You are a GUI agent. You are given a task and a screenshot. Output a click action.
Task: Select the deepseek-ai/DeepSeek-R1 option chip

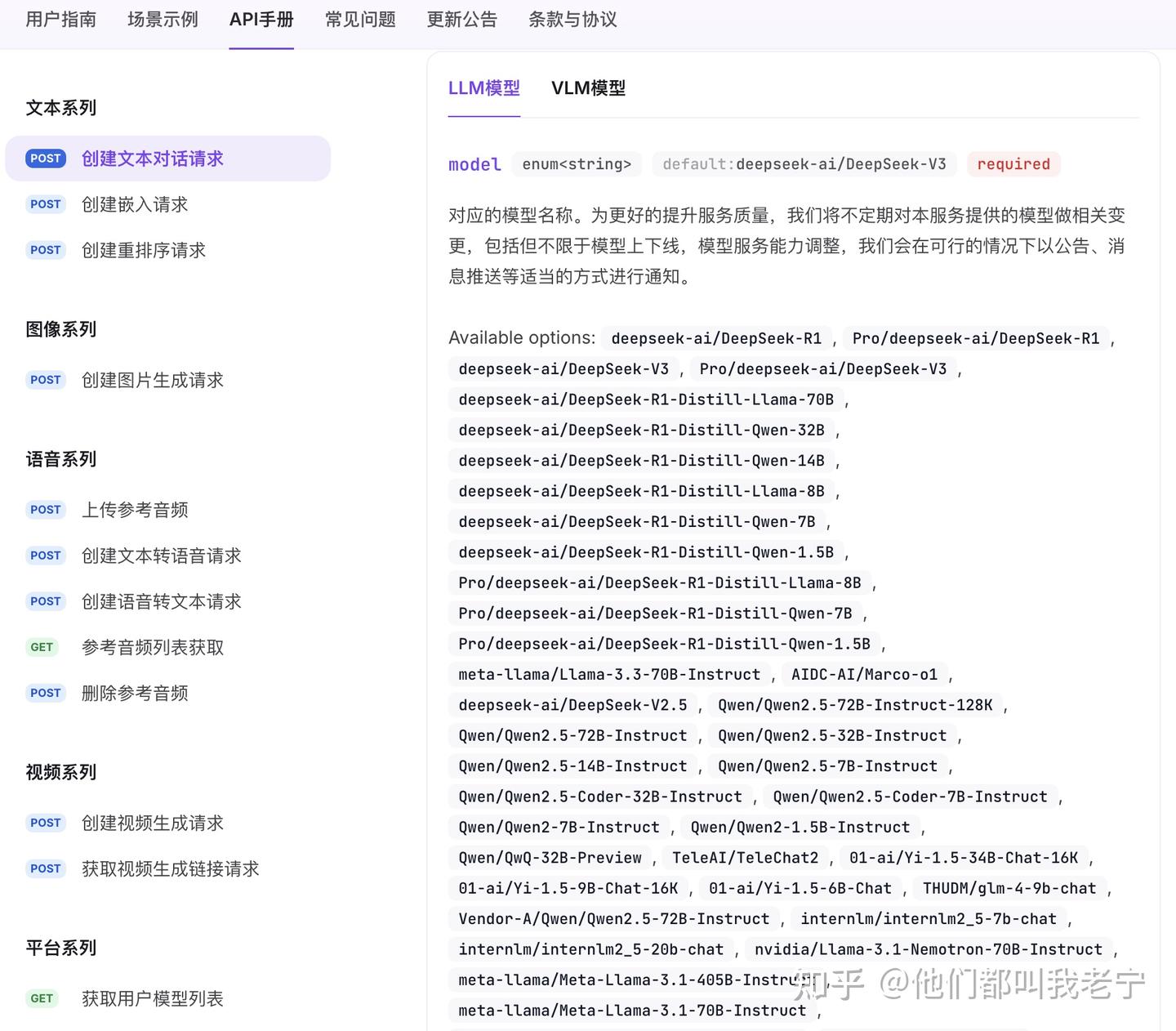tap(716, 337)
